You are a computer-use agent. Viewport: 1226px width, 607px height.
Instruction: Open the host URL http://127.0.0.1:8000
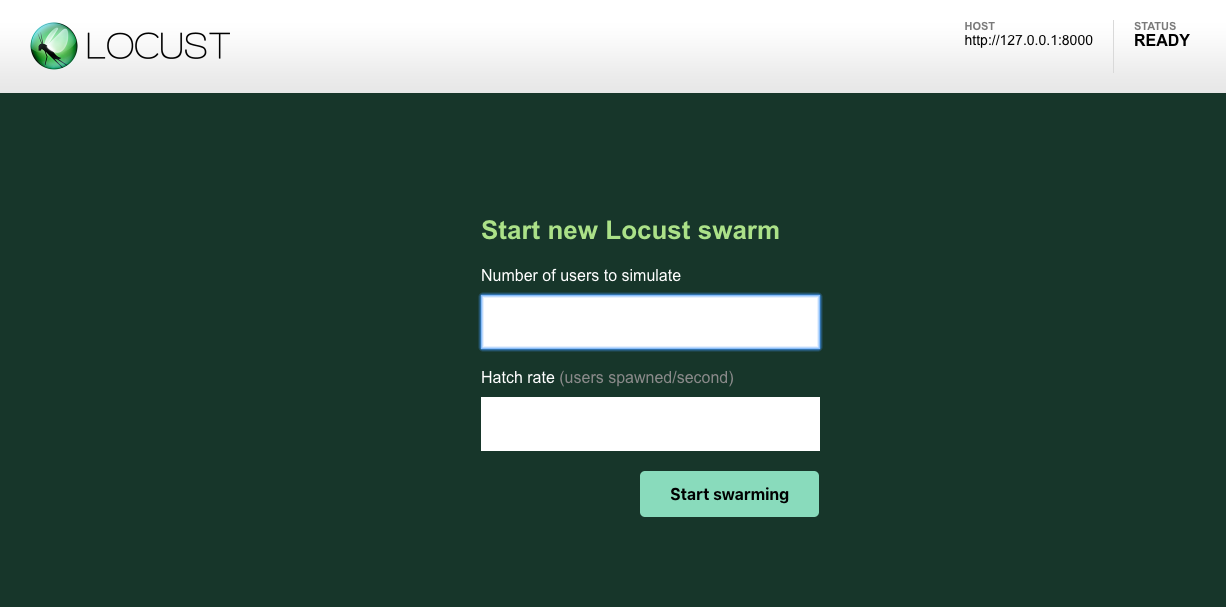click(1028, 41)
